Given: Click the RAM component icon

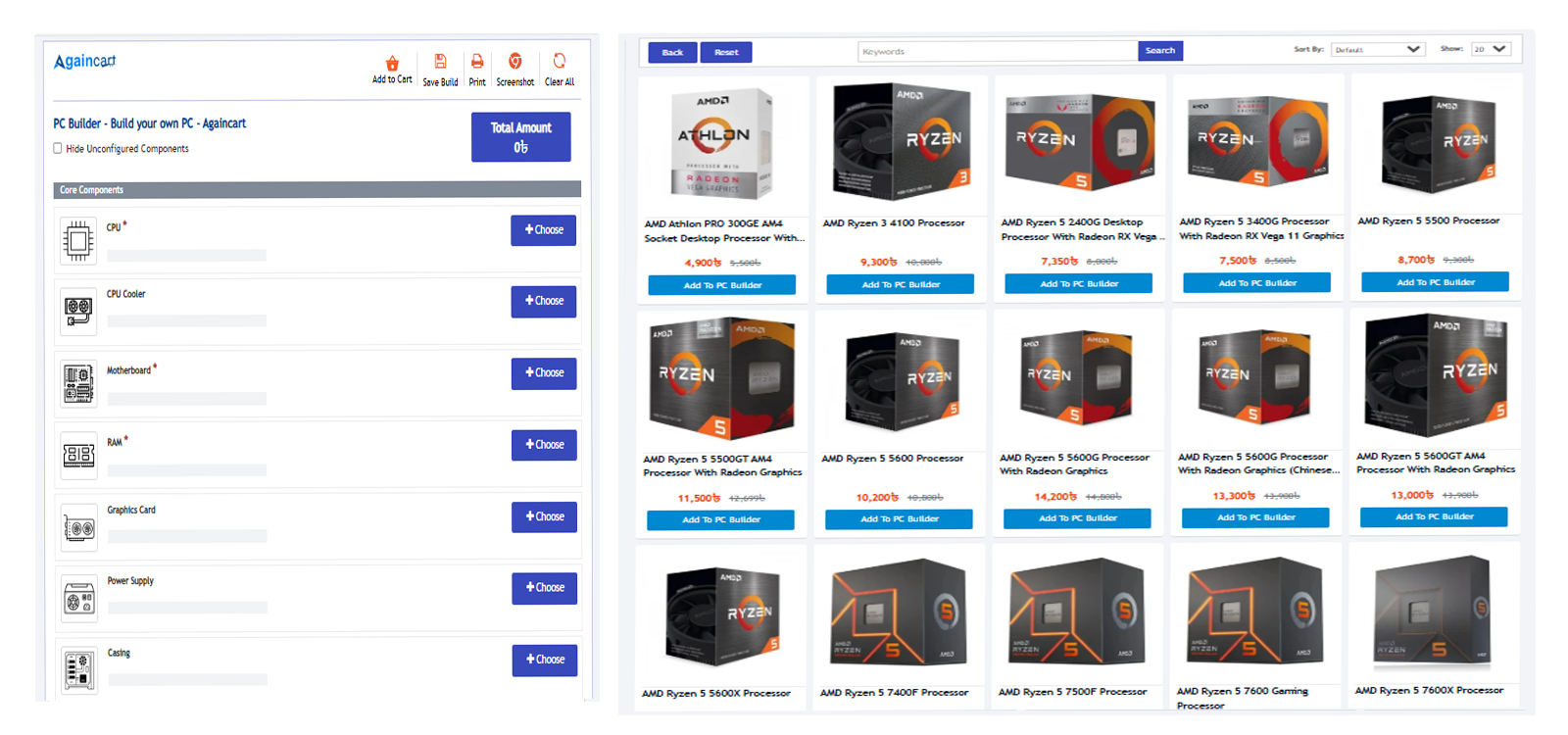Looking at the screenshot, I should coord(78,455).
